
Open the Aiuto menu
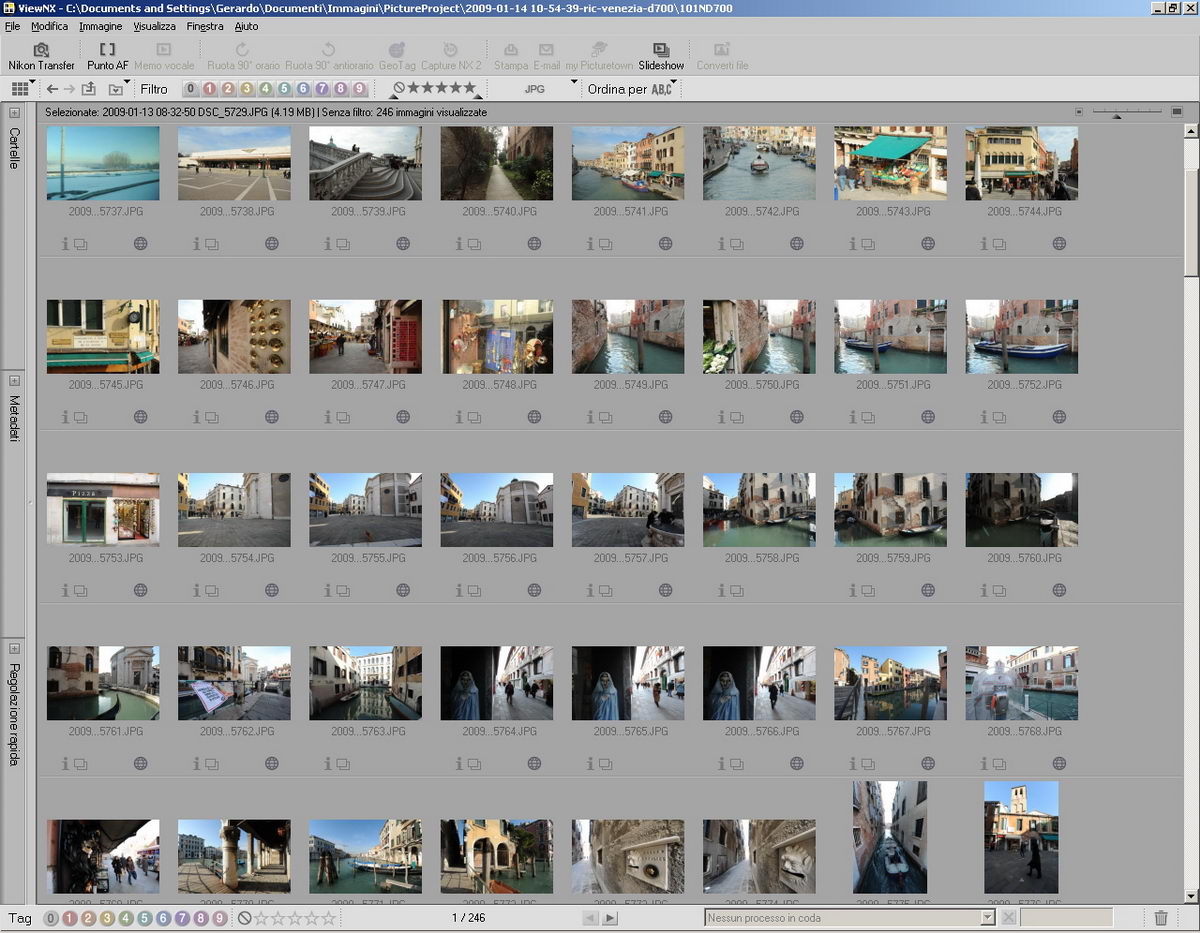click(246, 26)
